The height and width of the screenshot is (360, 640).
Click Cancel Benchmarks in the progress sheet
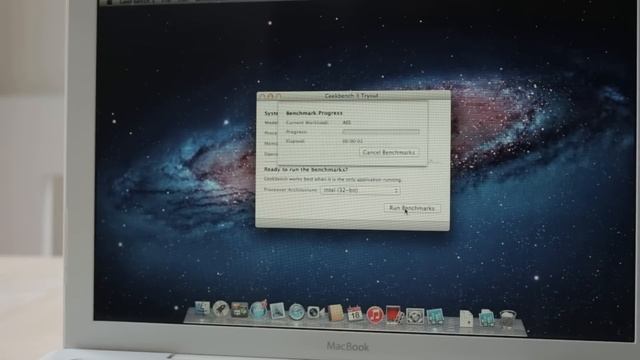coord(389,152)
